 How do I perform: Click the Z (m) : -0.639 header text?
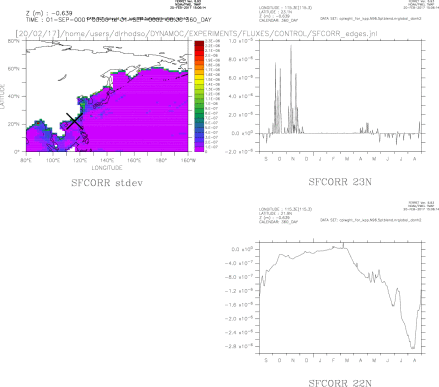point(49,13)
